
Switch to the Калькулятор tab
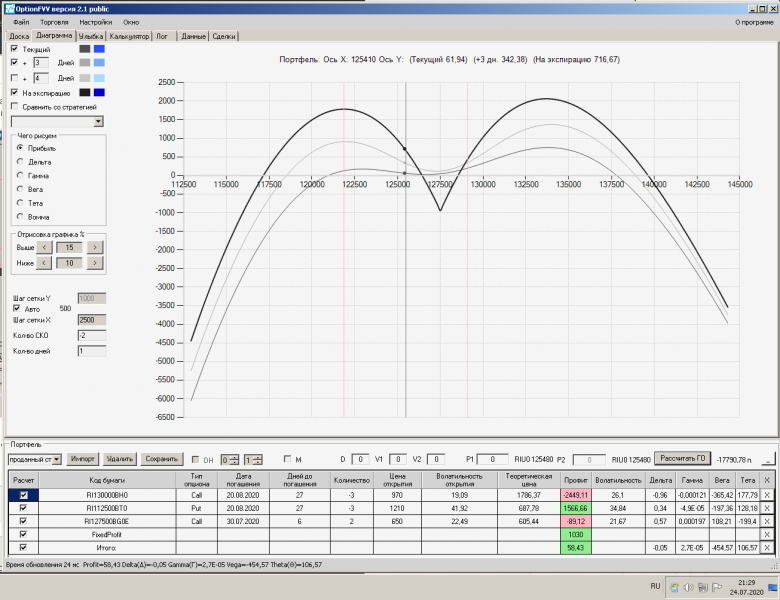point(129,36)
